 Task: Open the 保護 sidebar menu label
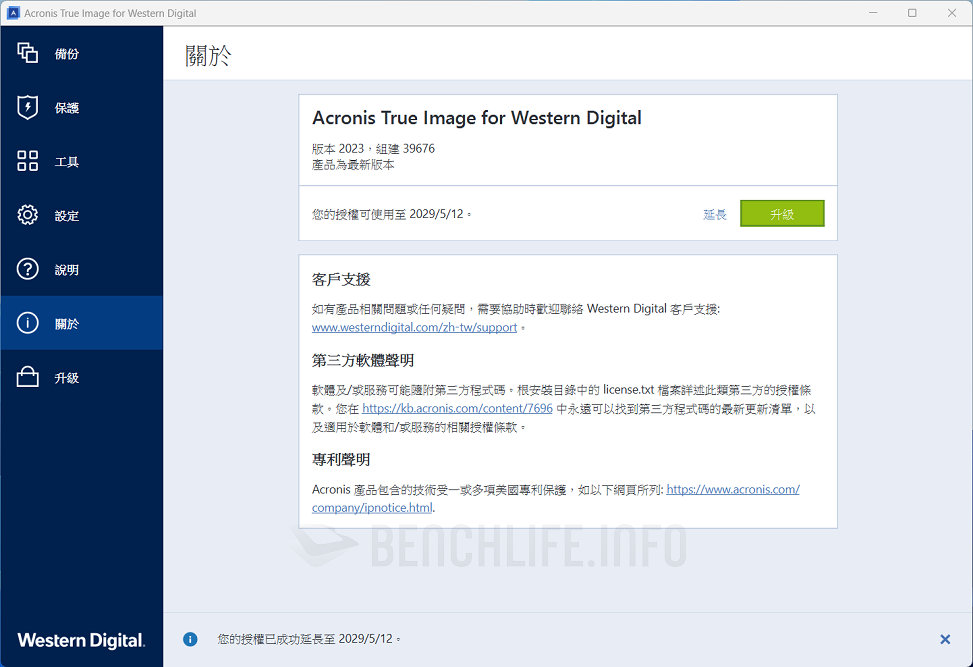[66, 108]
